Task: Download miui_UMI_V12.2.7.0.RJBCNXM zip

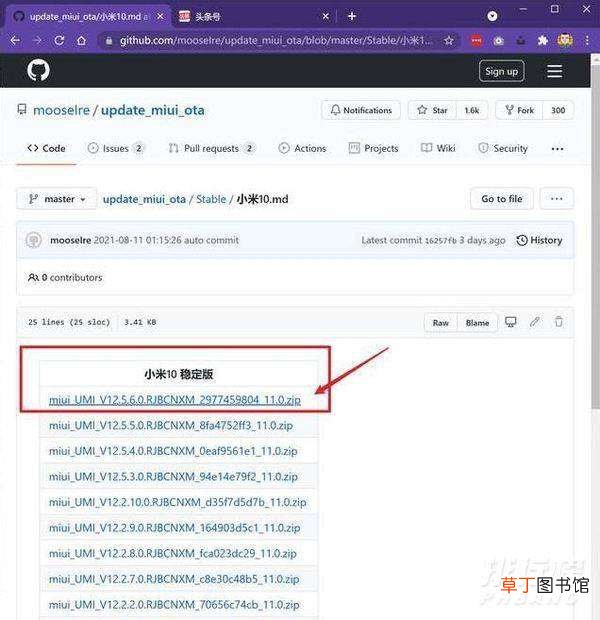Action: 174,579
